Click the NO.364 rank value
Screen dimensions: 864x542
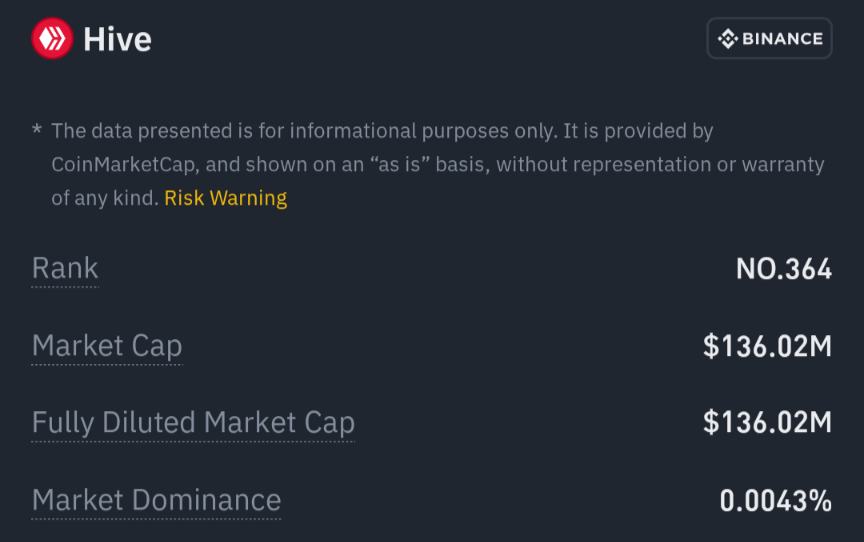pyautogui.click(x=784, y=269)
